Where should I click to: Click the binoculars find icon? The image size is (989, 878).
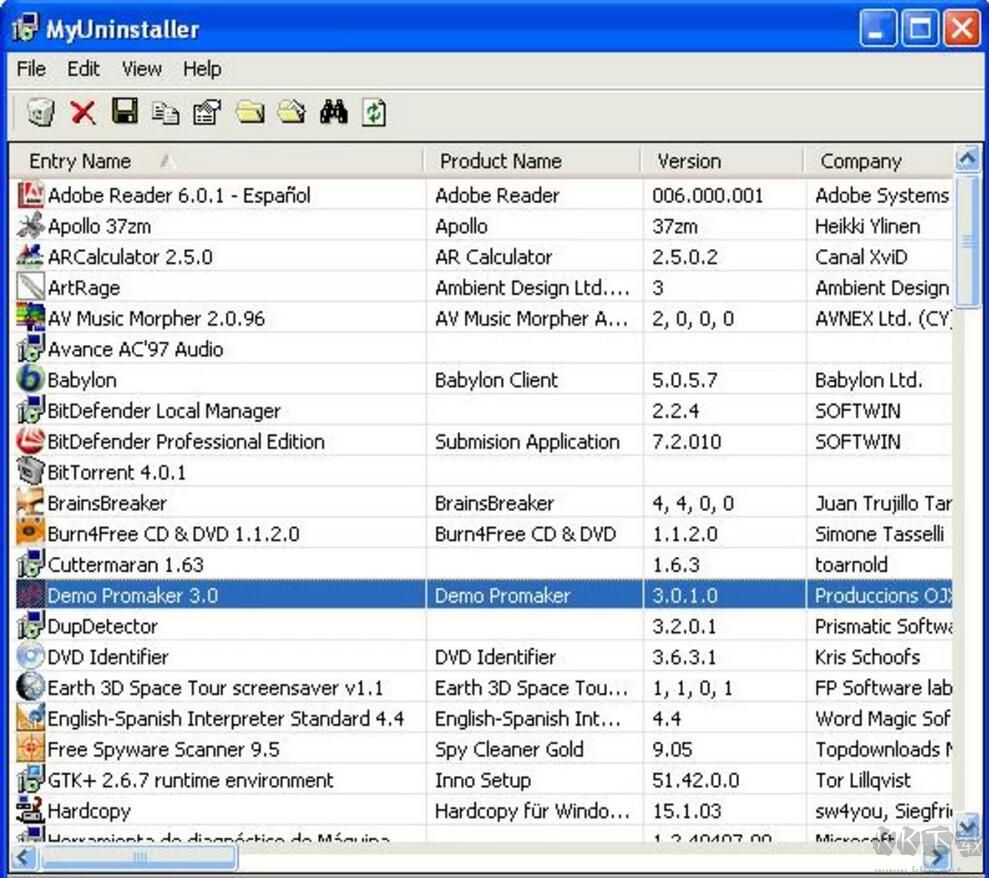[x=333, y=112]
